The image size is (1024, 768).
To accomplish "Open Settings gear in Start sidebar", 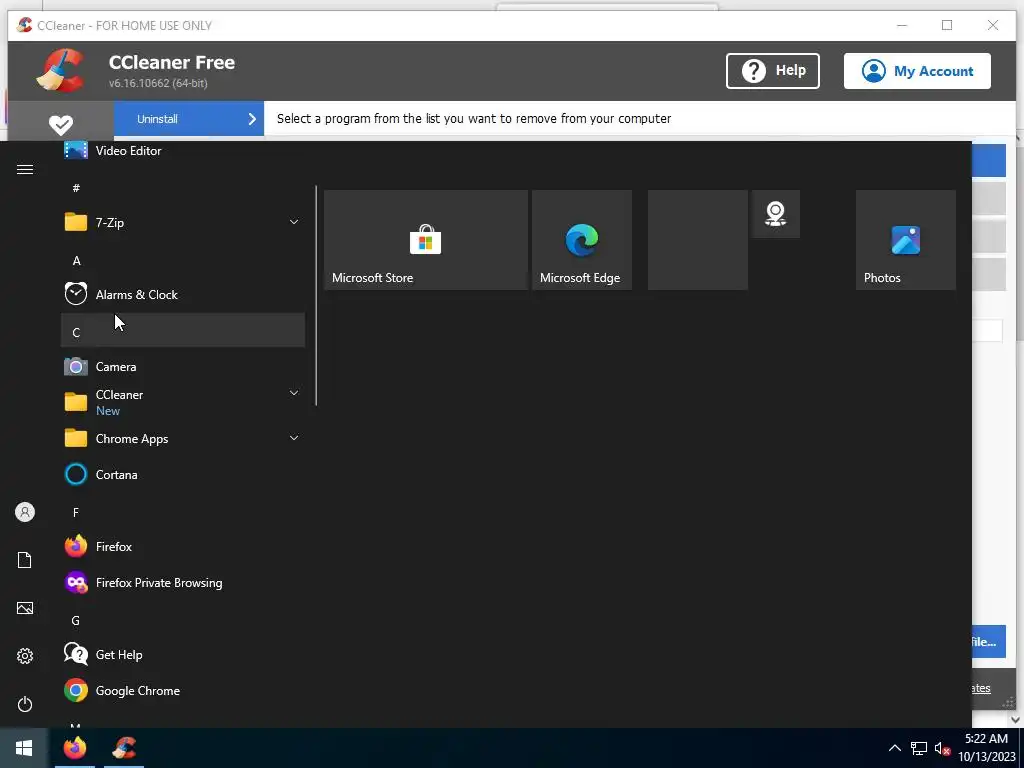I will pos(25,656).
